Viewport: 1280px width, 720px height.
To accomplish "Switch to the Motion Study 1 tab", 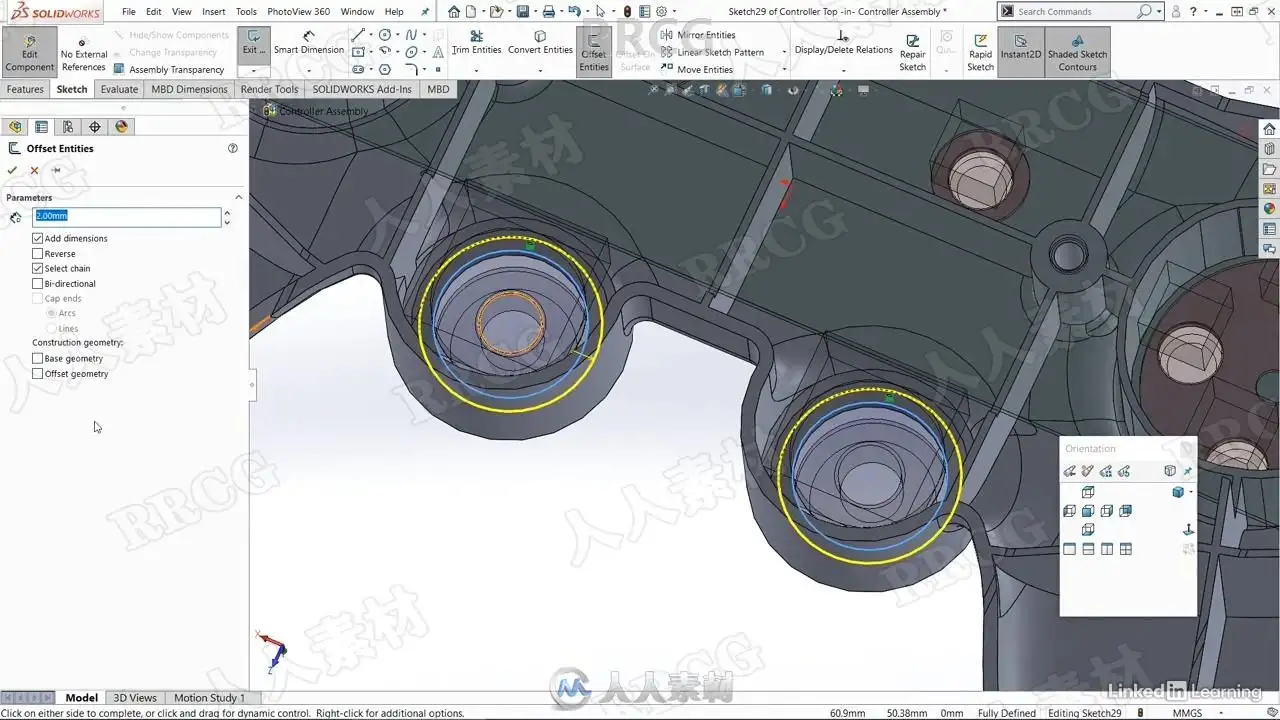I will pyautogui.click(x=209, y=698).
